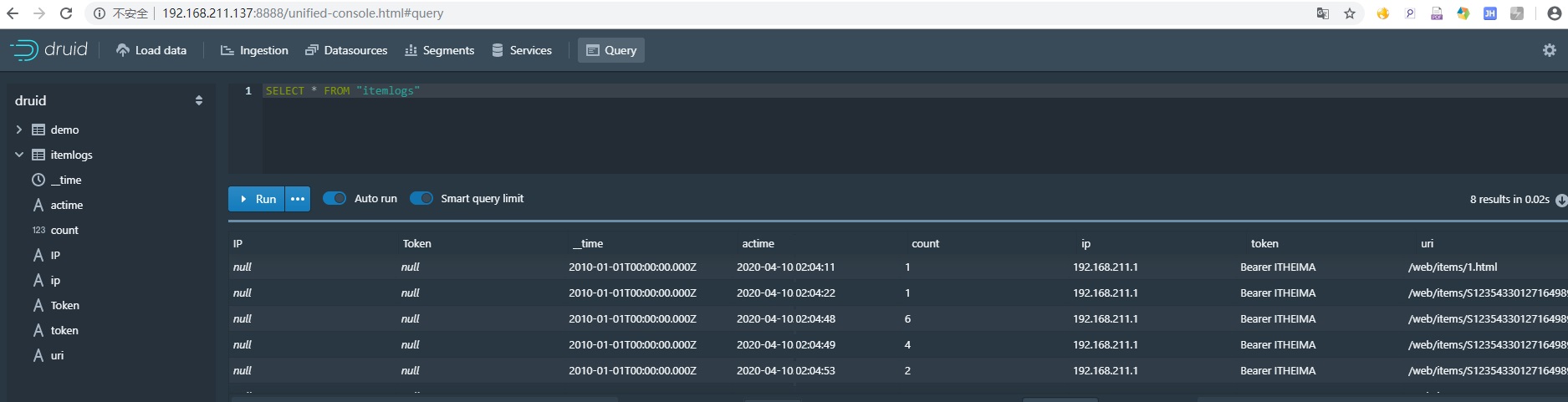The image size is (1568, 402).
Task: Open the druid schema dropdown
Action: (x=198, y=100)
